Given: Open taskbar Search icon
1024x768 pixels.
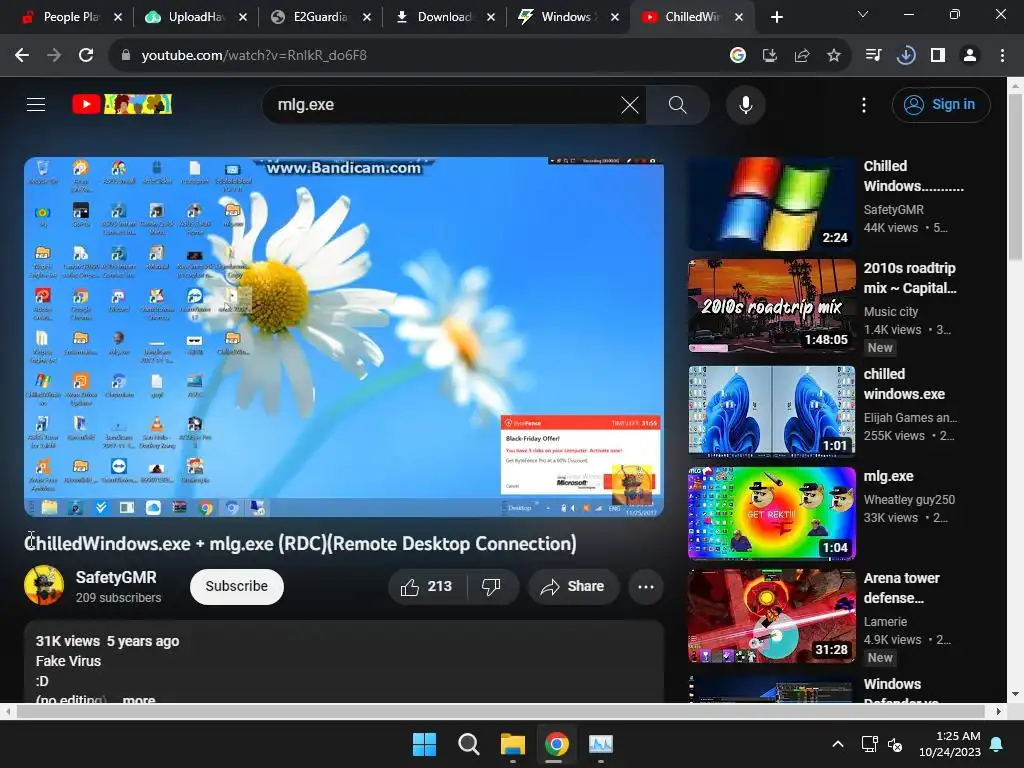Looking at the screenshot, I should tap(468, 744).
